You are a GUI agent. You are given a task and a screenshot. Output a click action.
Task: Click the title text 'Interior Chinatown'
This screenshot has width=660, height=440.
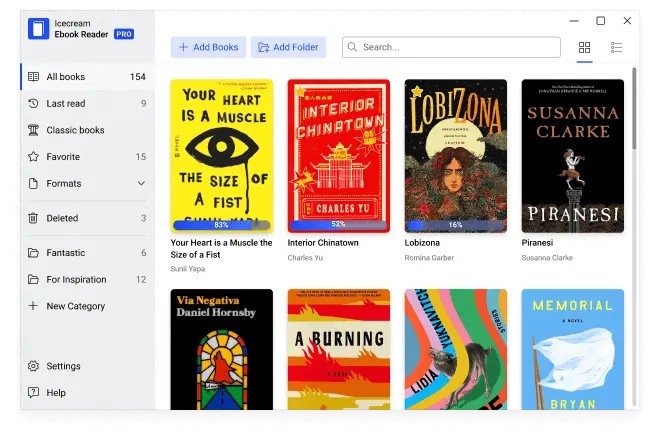coord(323,243)
